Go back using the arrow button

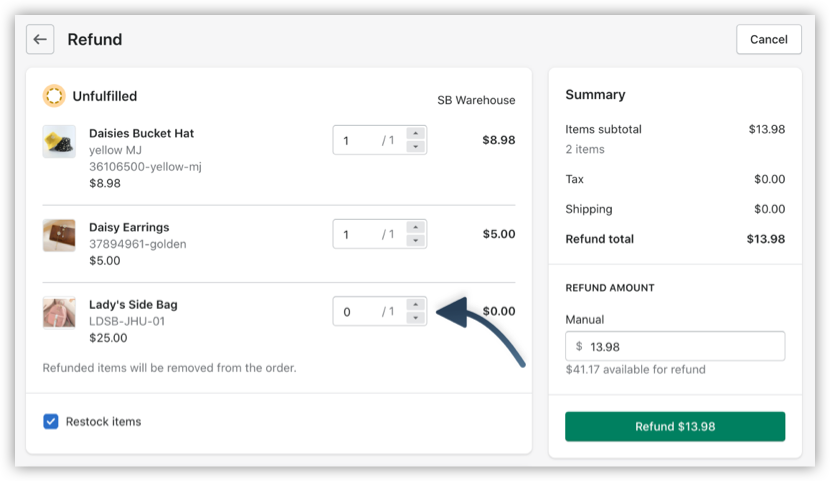click(x=40, y=39)
